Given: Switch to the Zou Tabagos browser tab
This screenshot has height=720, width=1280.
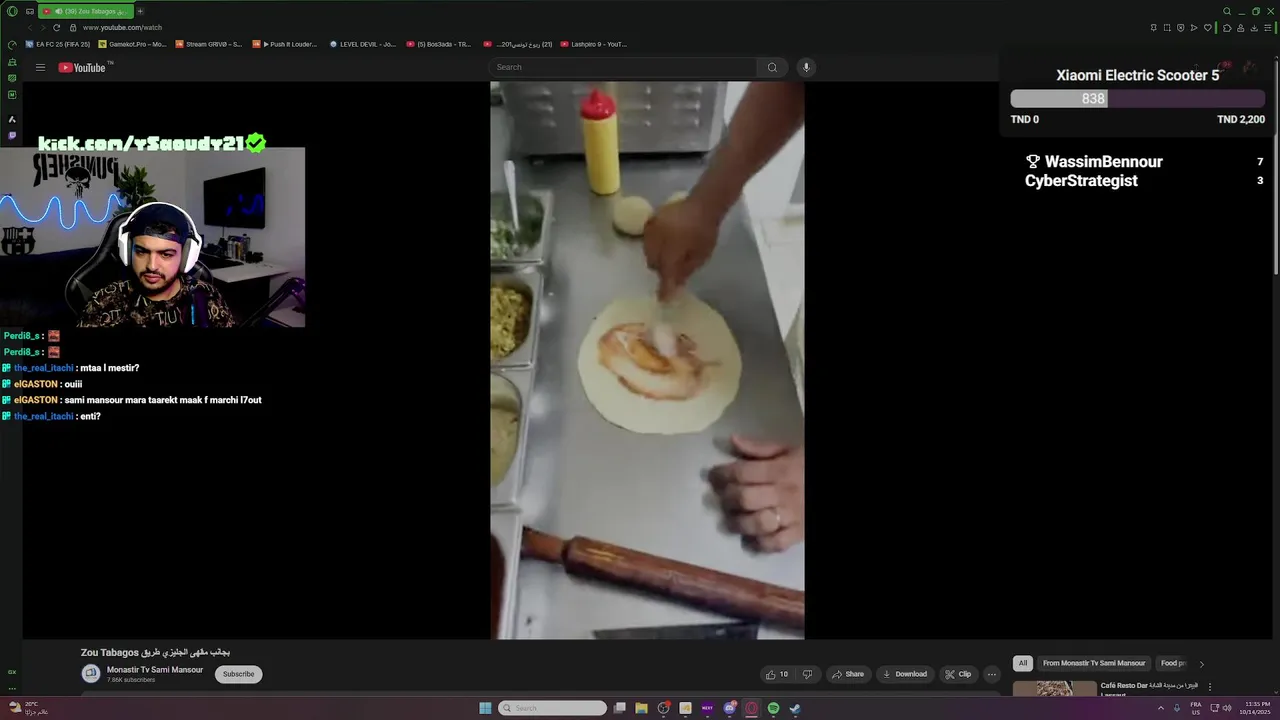Looking at the screenshot, I should pos(86,11).
